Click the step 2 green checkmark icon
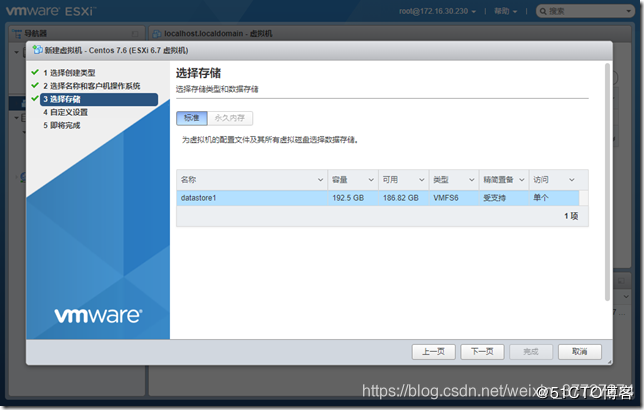This screenshot has width=644, height=410. (35, 85)
